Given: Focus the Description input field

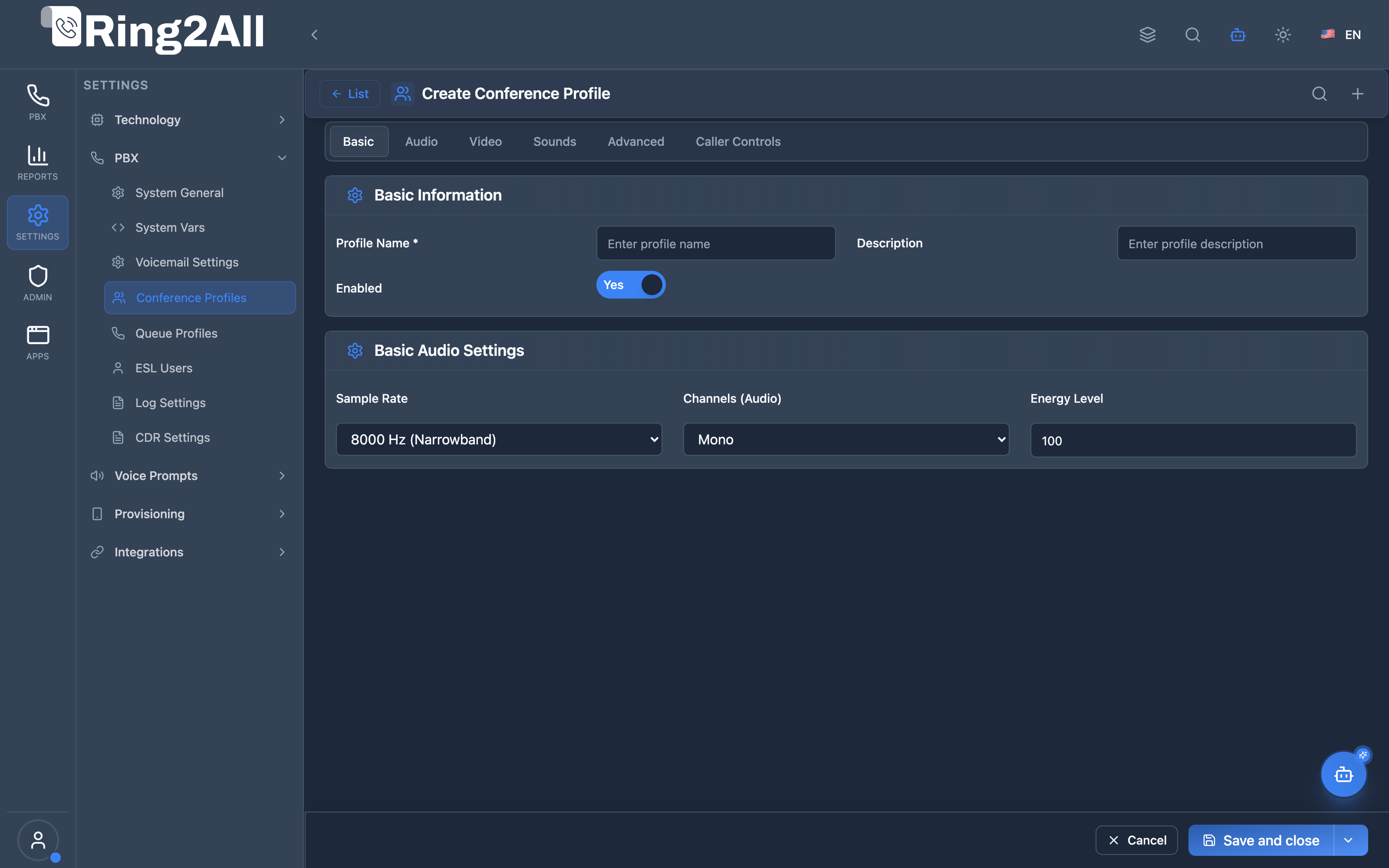Looking at the screenshot, I should pos(1236,243).
